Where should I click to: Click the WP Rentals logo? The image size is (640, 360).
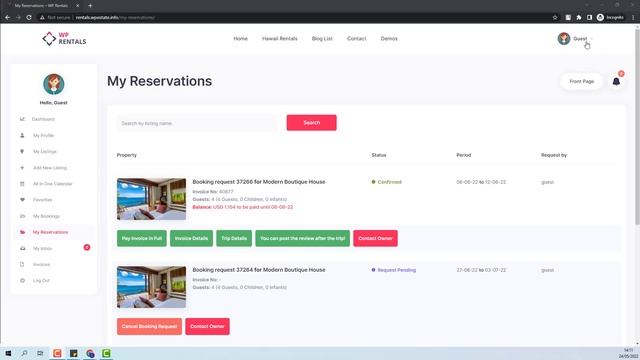[x=64, y=38]
